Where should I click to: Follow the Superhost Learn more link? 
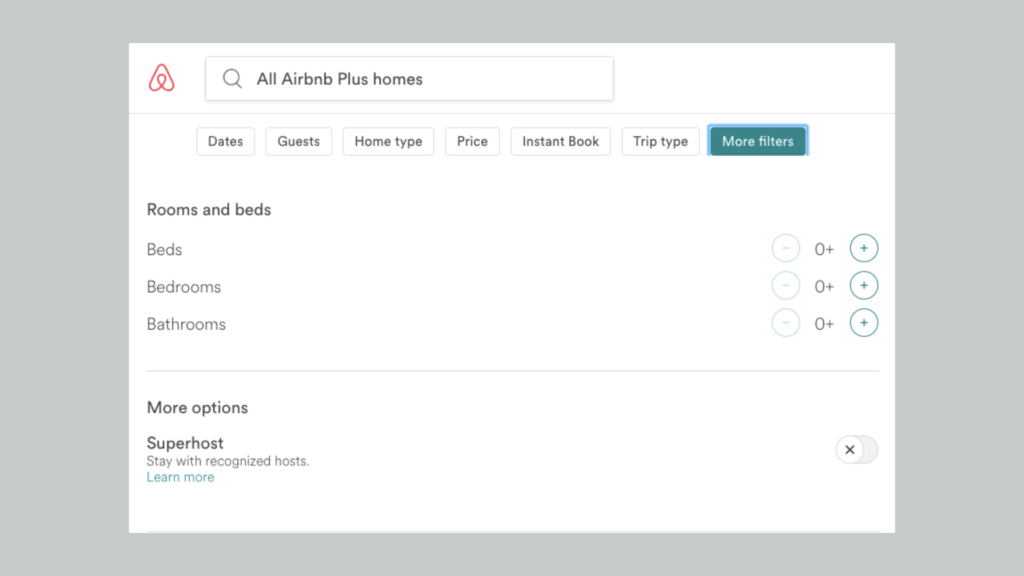tap(180, 477)
